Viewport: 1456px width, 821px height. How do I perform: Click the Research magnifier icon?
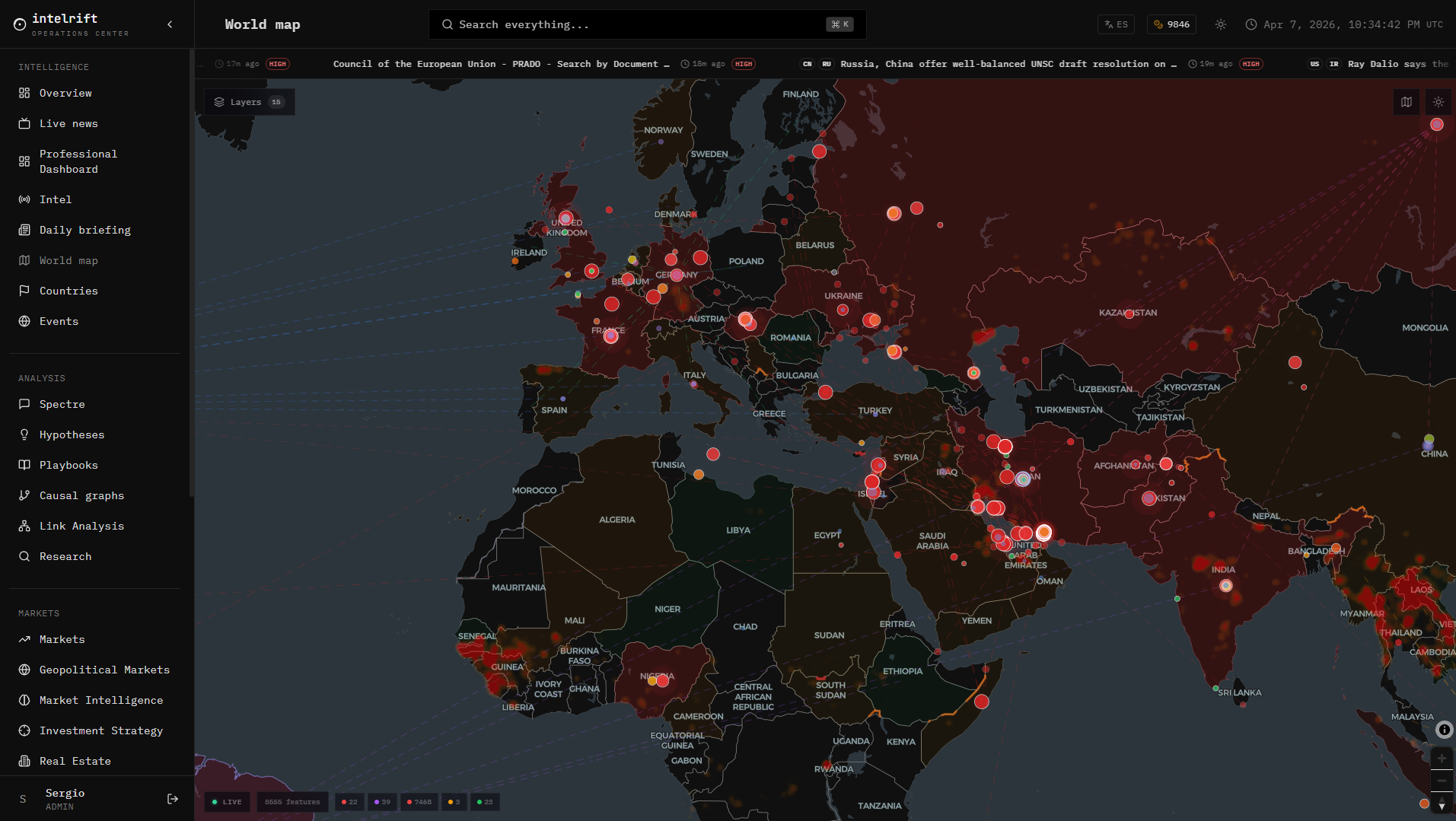pos(24,556)
